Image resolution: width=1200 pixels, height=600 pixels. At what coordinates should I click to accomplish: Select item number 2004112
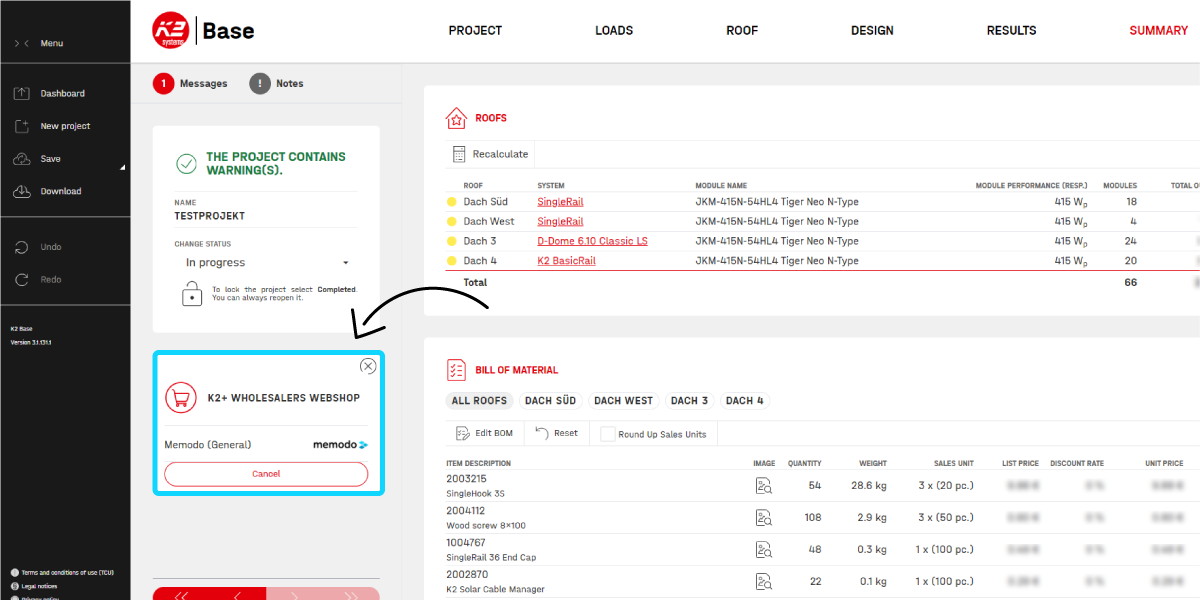[466, 511]
